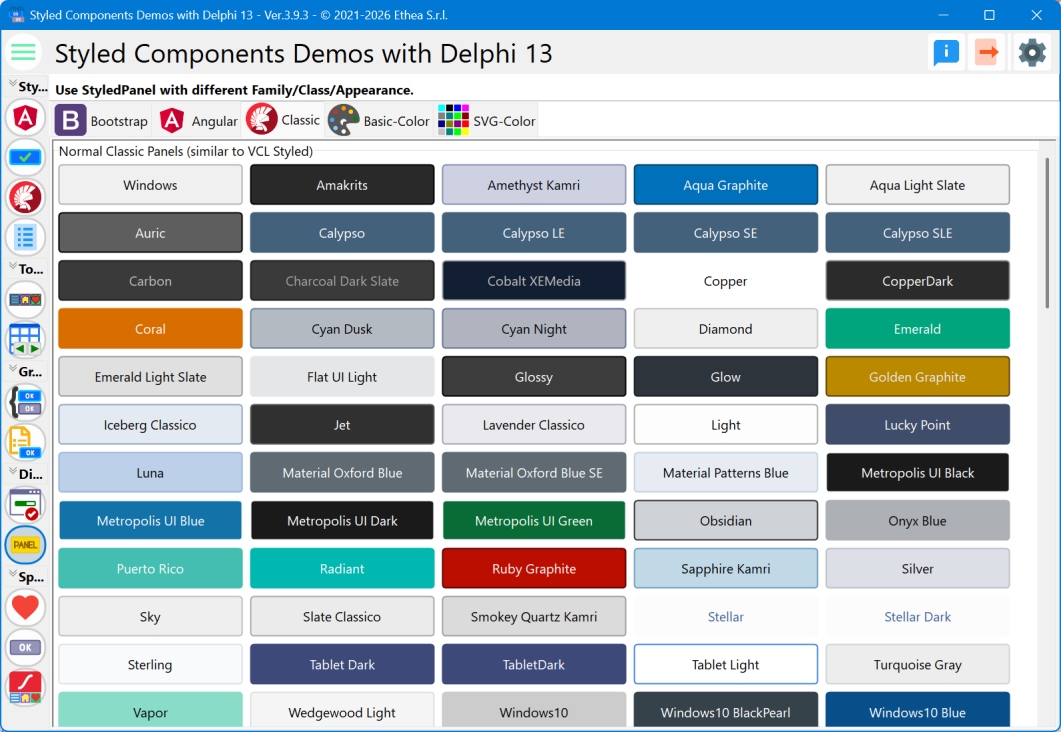Switch to the Angular tab
The image size is (1061, 732).
pyautogui.click(x=198, y=120)
